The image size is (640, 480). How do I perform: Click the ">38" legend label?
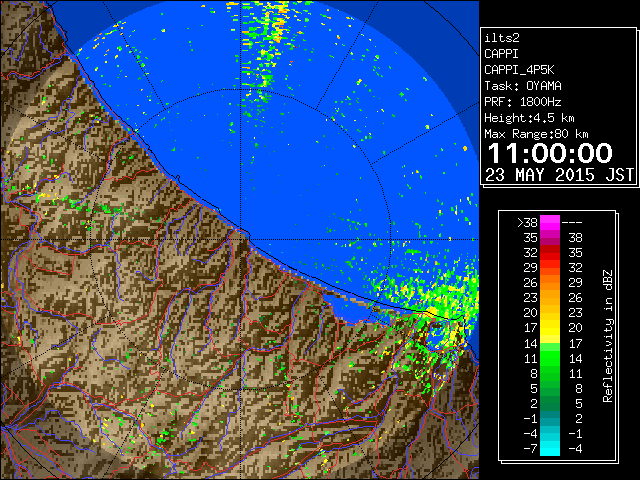coord(527,223)
